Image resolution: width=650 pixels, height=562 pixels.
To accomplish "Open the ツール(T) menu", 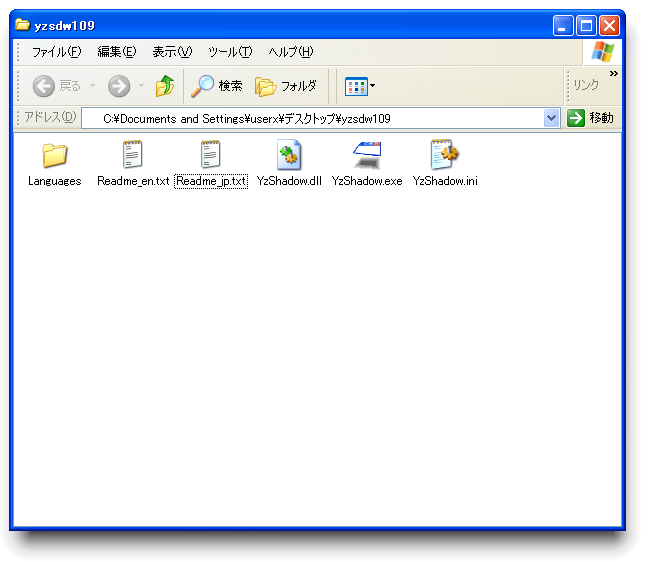I will coord(230,52).
